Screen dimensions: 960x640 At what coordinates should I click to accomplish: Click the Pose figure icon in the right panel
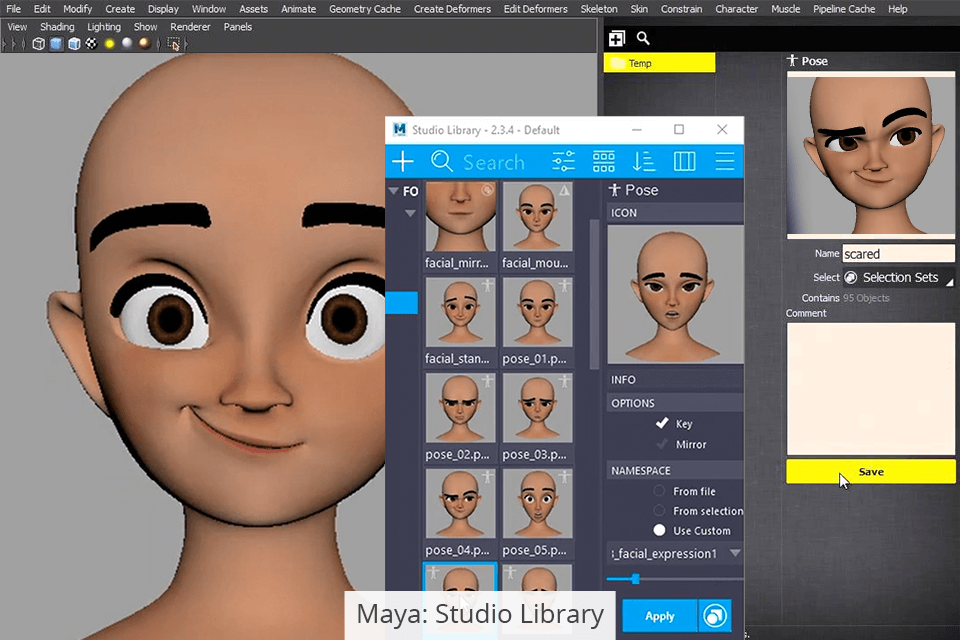792,60
